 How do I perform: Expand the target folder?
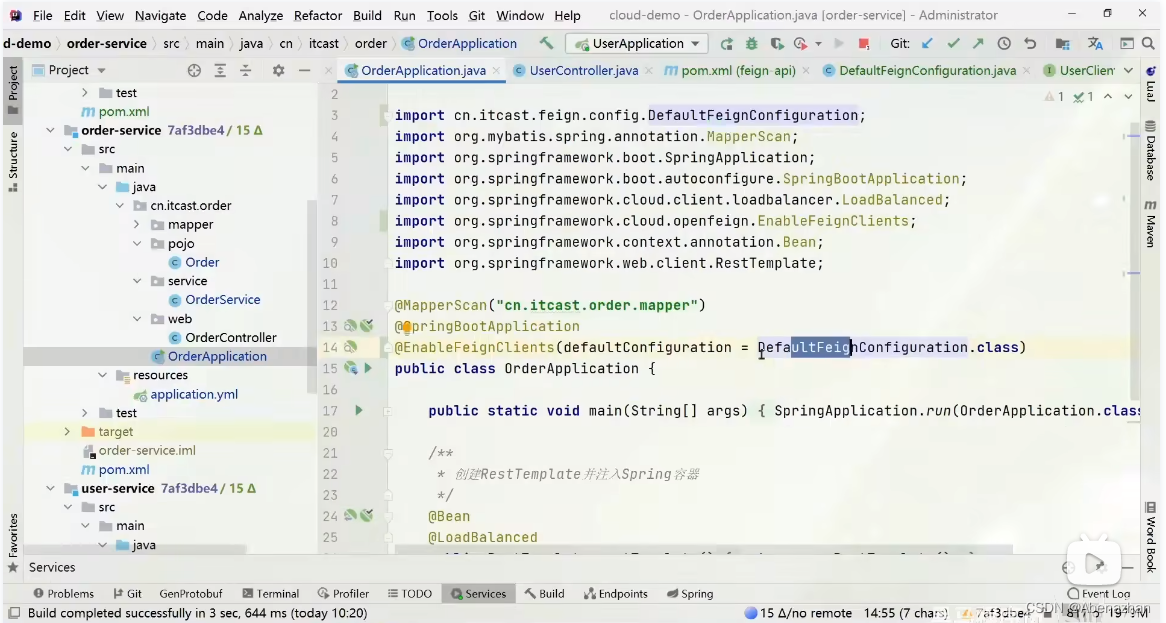point(67,431)
